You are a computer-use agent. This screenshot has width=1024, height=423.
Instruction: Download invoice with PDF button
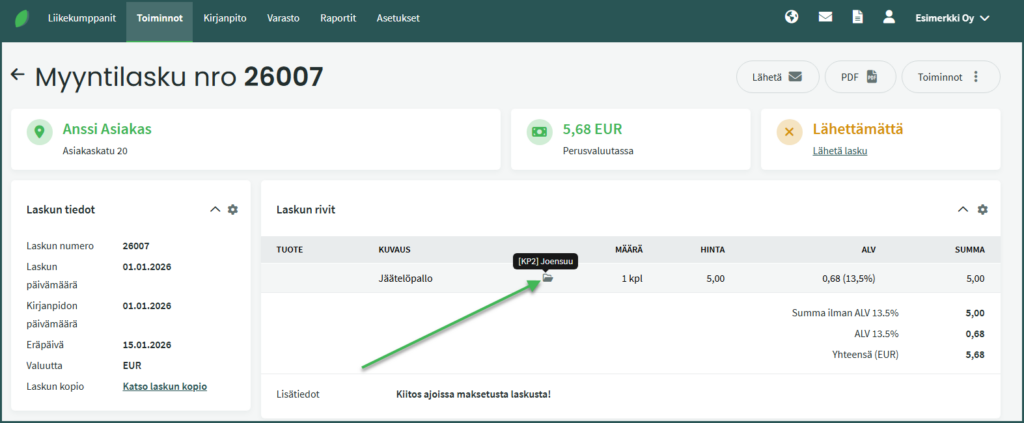(859, 76)
